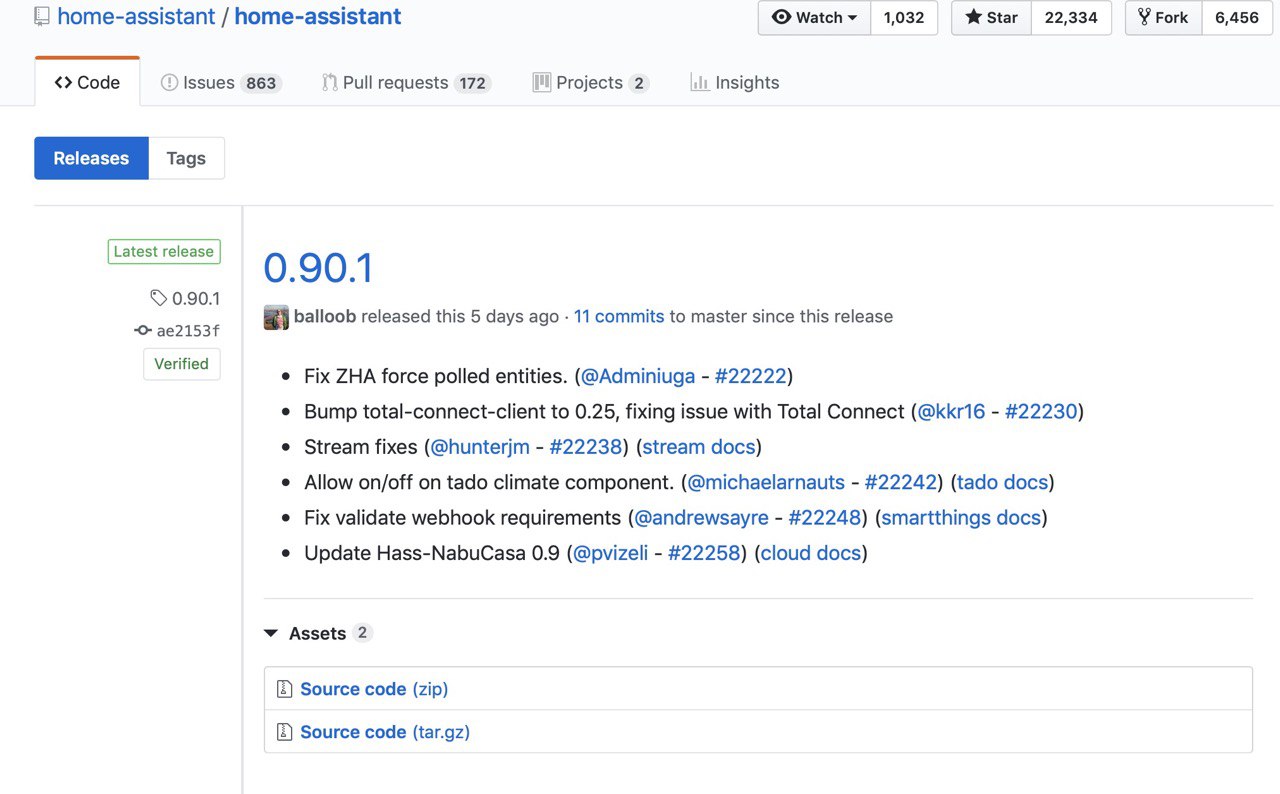Open the Pull requests tab

click(406, 83)
